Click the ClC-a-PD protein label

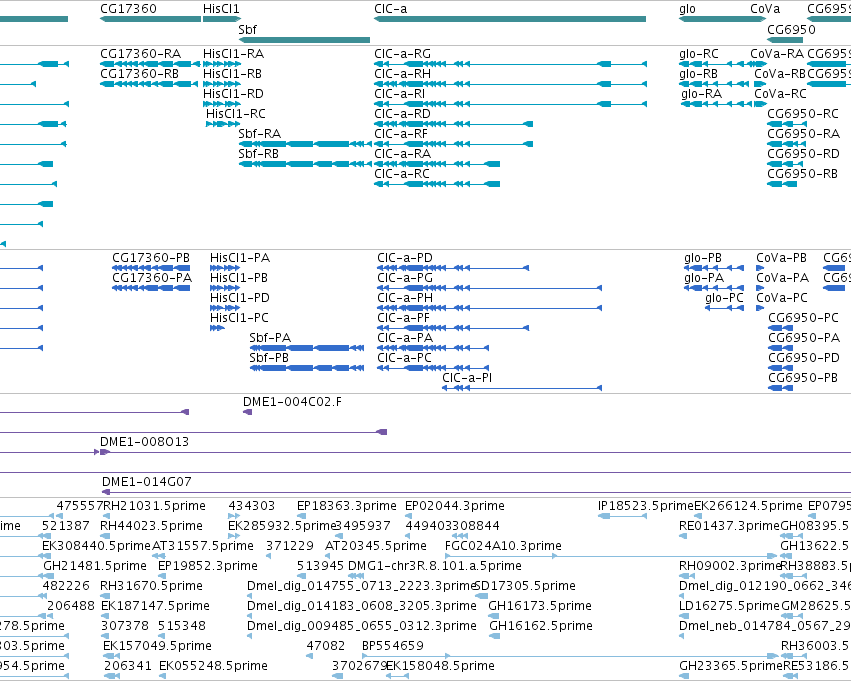point(405,258)
